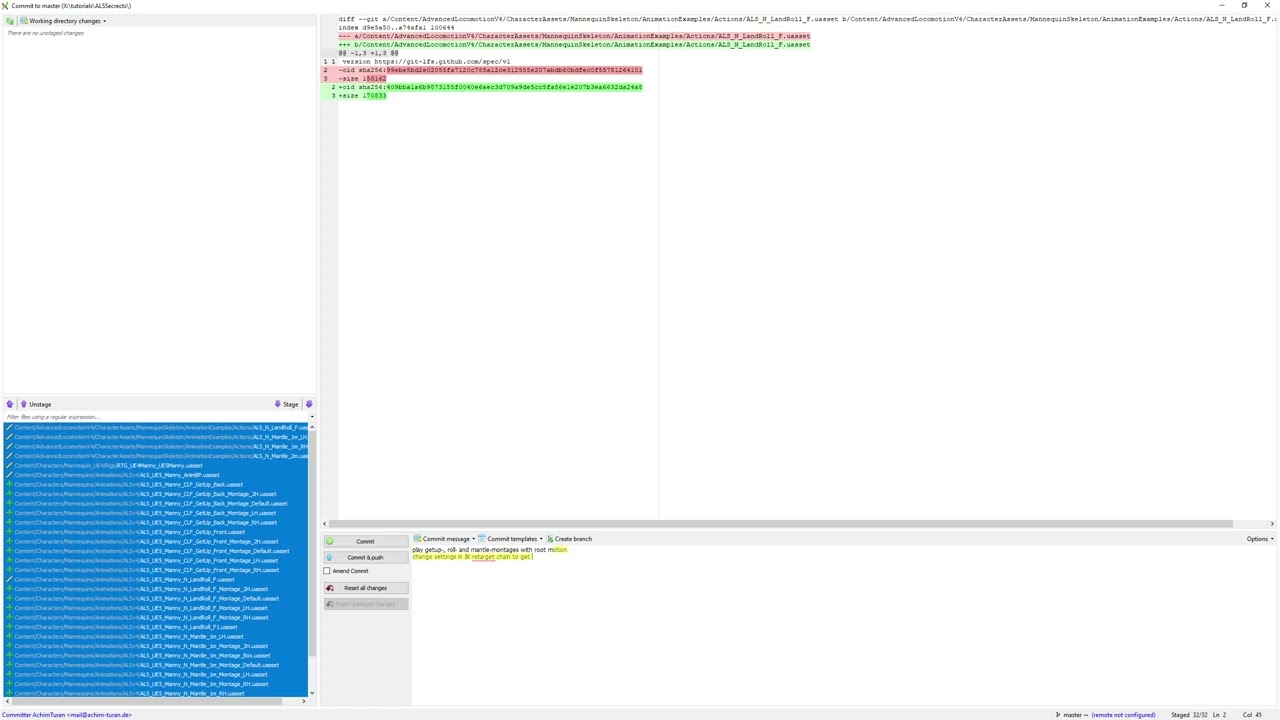Select staged file ALS_UE5_Manny_N_LandRoll_F1.uasset
The image size is (1280, 720).
156,627
